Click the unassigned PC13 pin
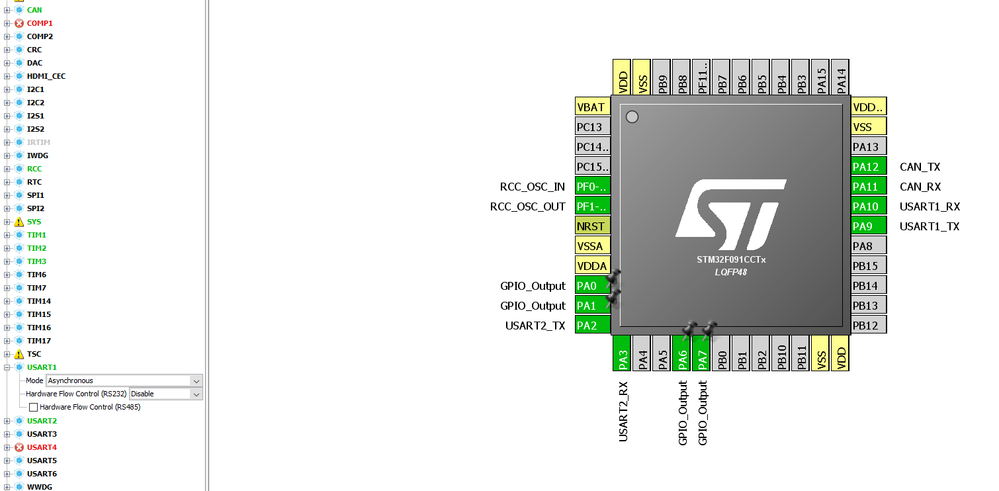The width and height of the screenshot is (999, 491). (593, 127)
